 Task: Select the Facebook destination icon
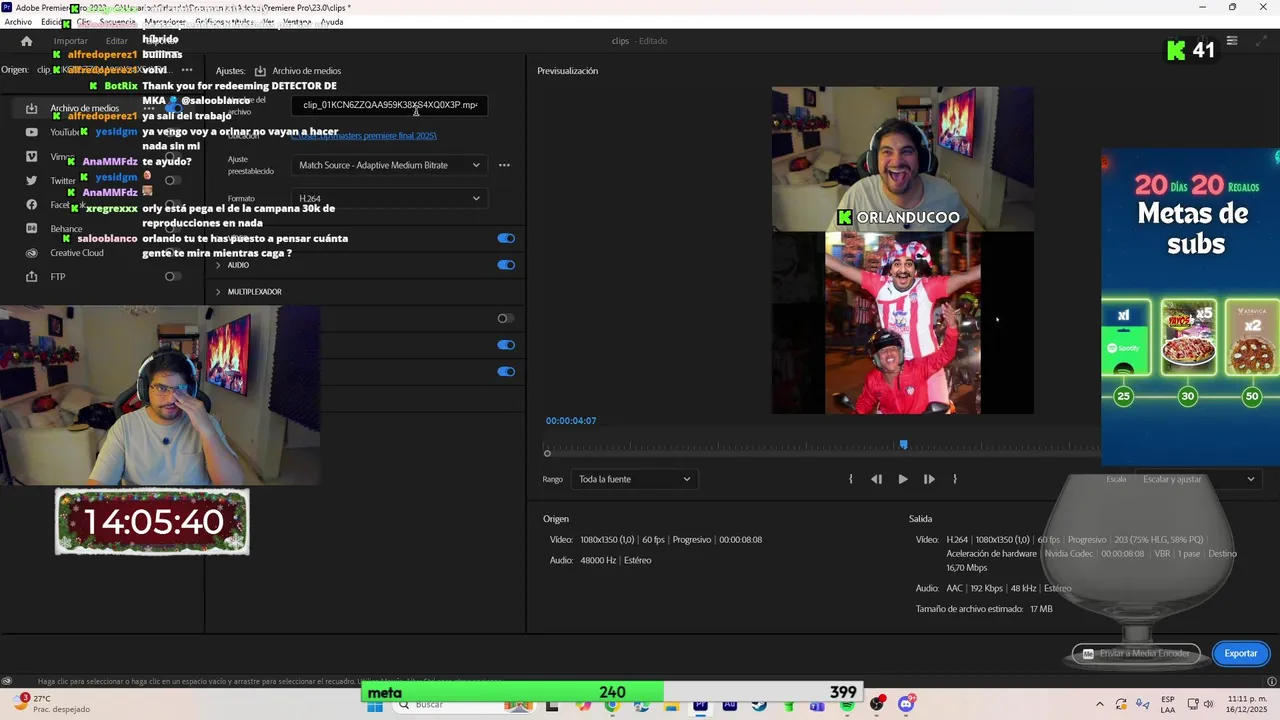point(31,205)
